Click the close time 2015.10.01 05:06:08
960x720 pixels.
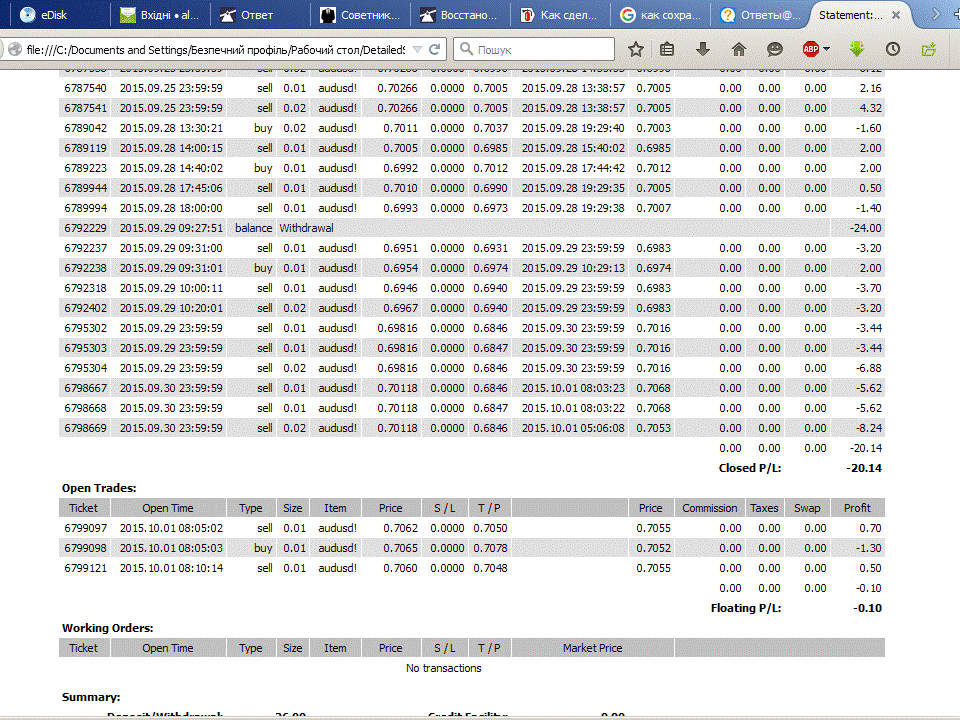[573, 428]
